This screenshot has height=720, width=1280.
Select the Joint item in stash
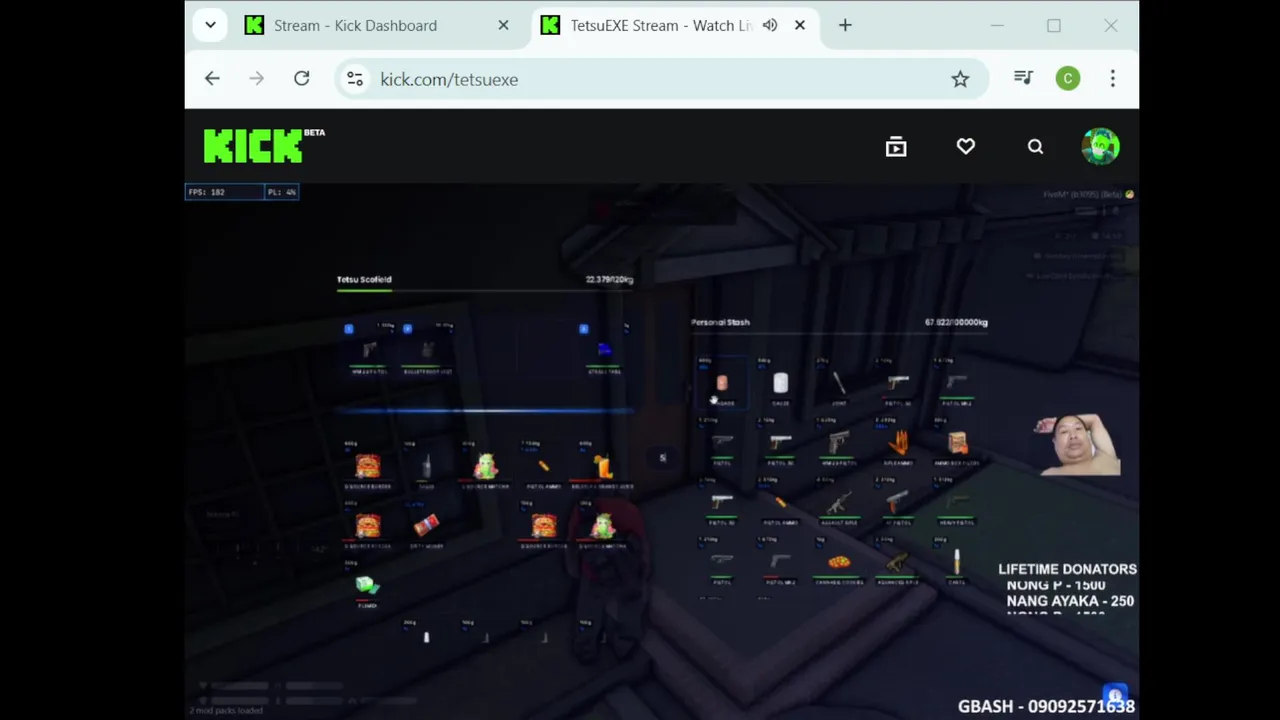(x=839, y=384)
